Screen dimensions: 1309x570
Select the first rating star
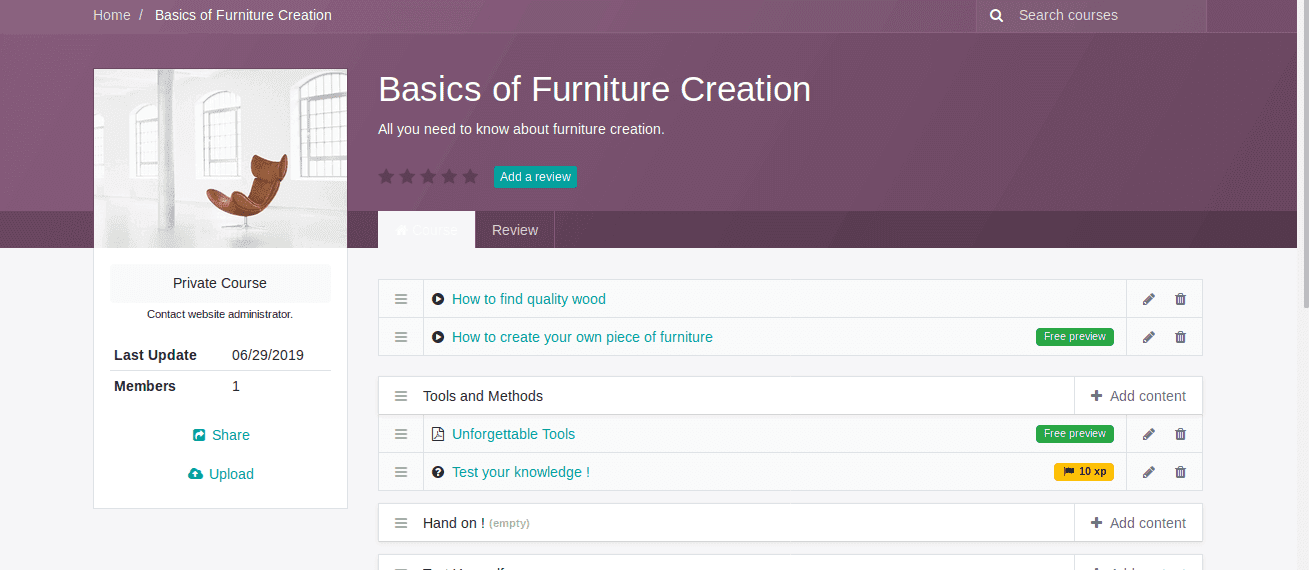pos(386,177)
